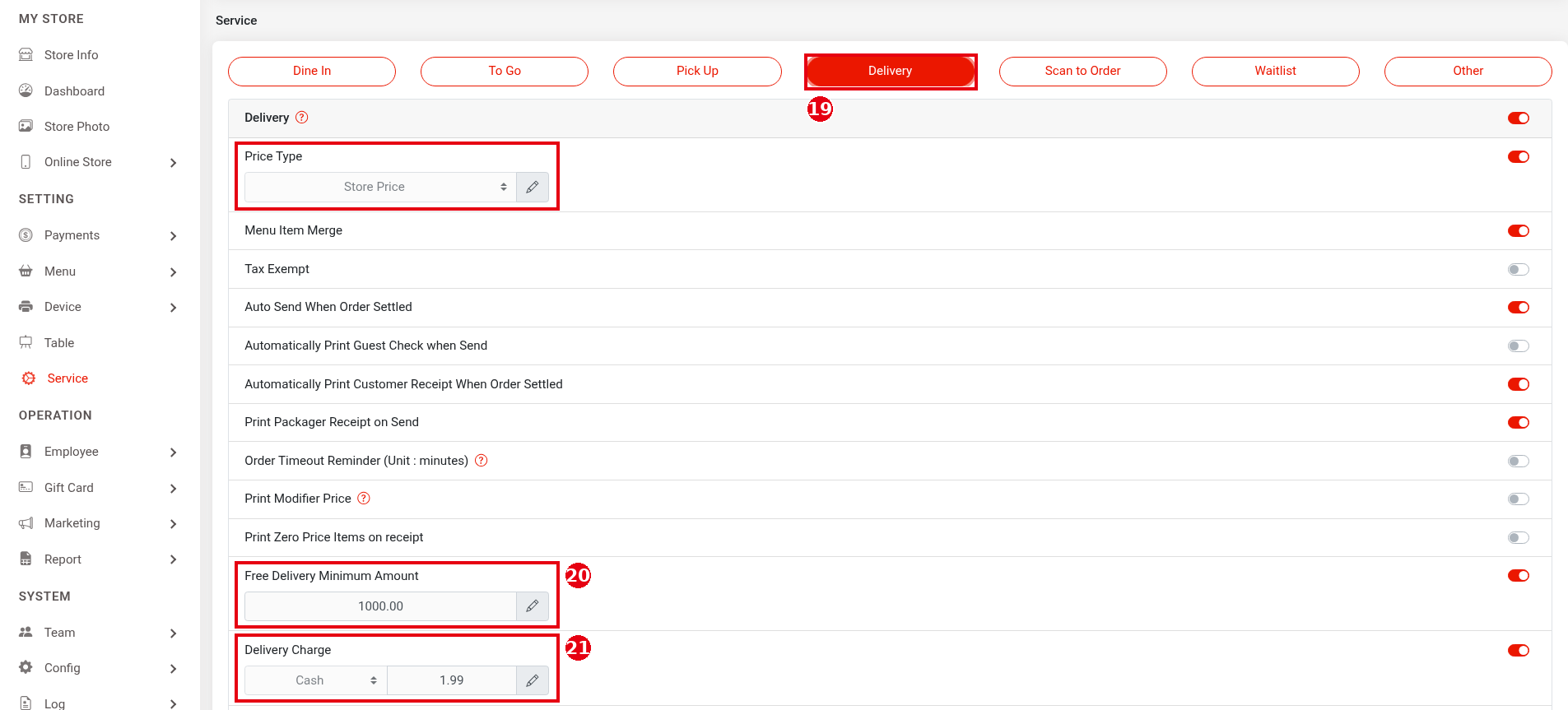This screenshot has height=710, width=1568.
Task: Open help for Print Modifier Price
Action: (x=364, y=498)
